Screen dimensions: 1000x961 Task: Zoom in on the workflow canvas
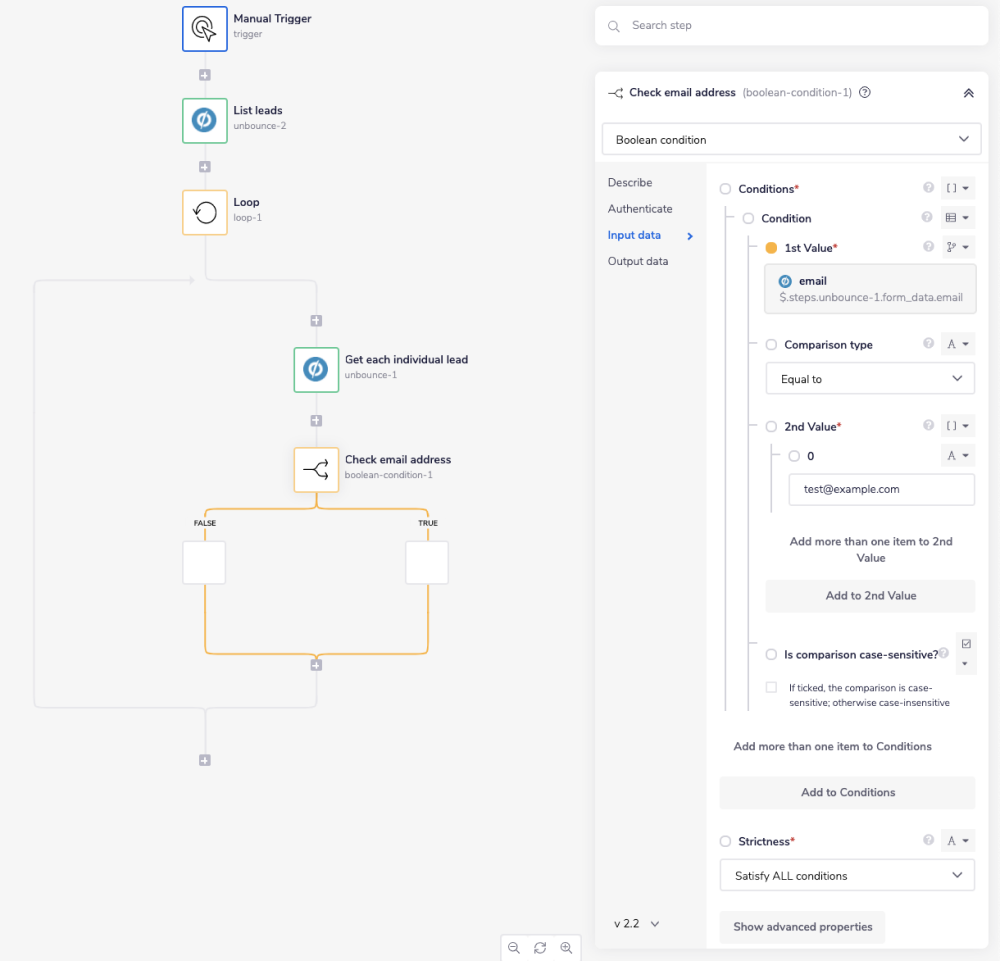(x=566, y=948)
